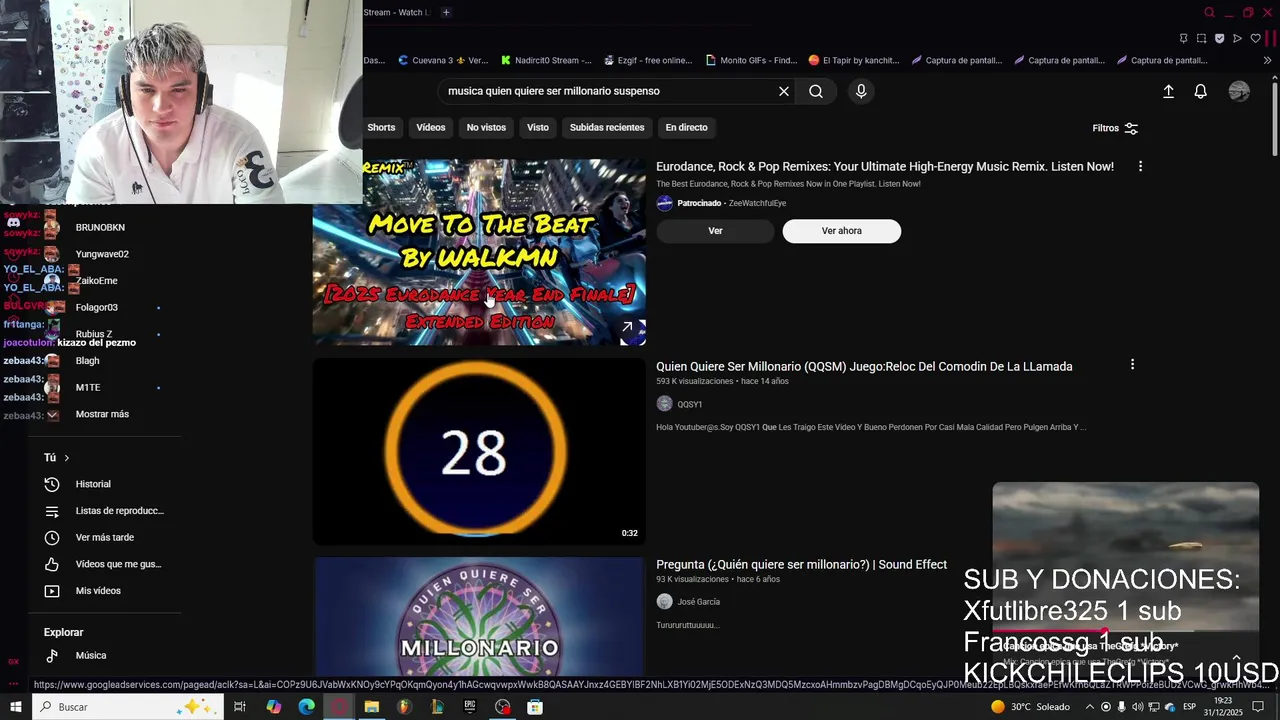1280x720 pixels.
Task: Open the Yungwave02 subscription channel
Action: (x=102, y=254)
